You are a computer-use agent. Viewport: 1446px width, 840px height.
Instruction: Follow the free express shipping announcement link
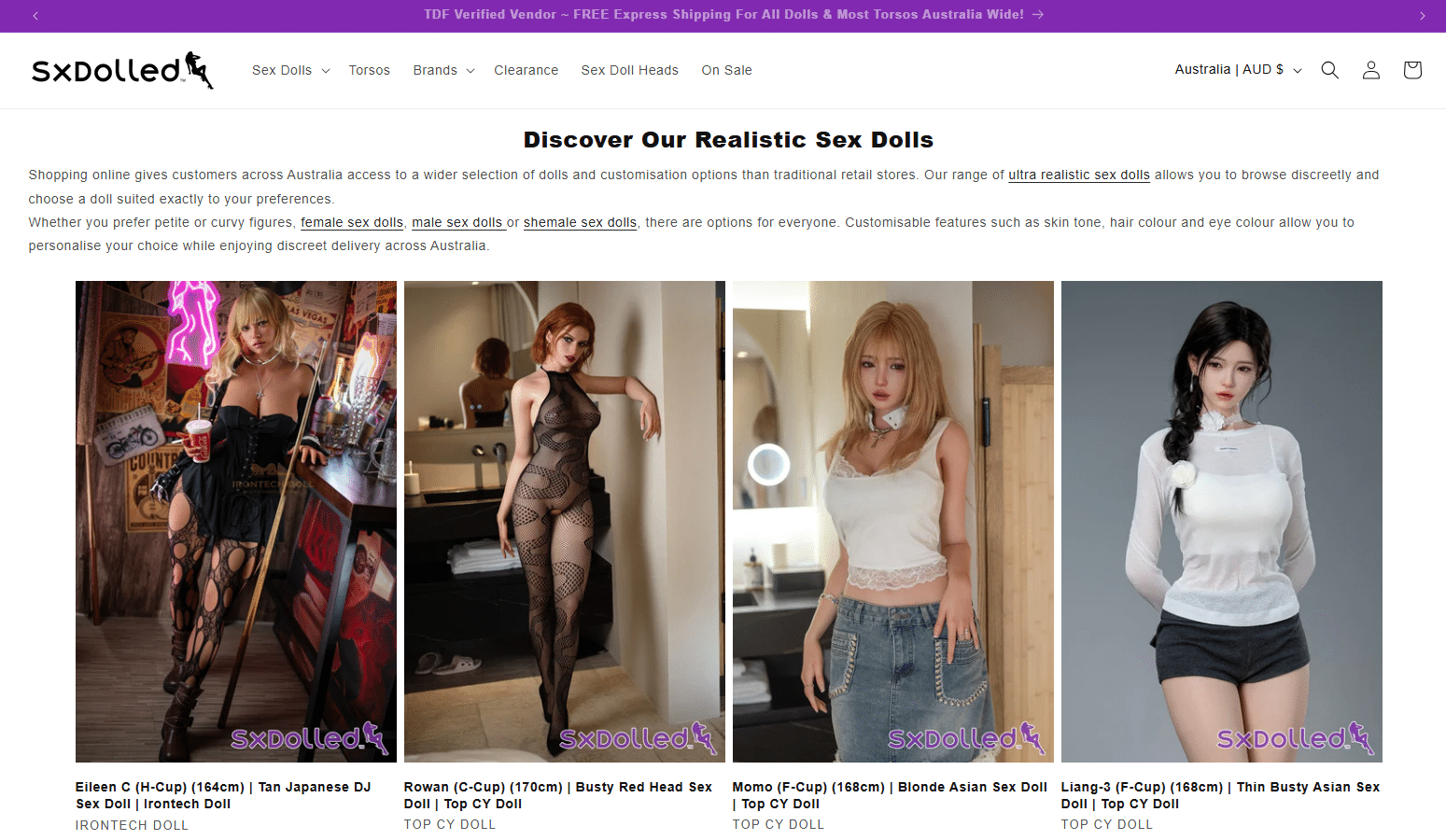coord(734,15)
